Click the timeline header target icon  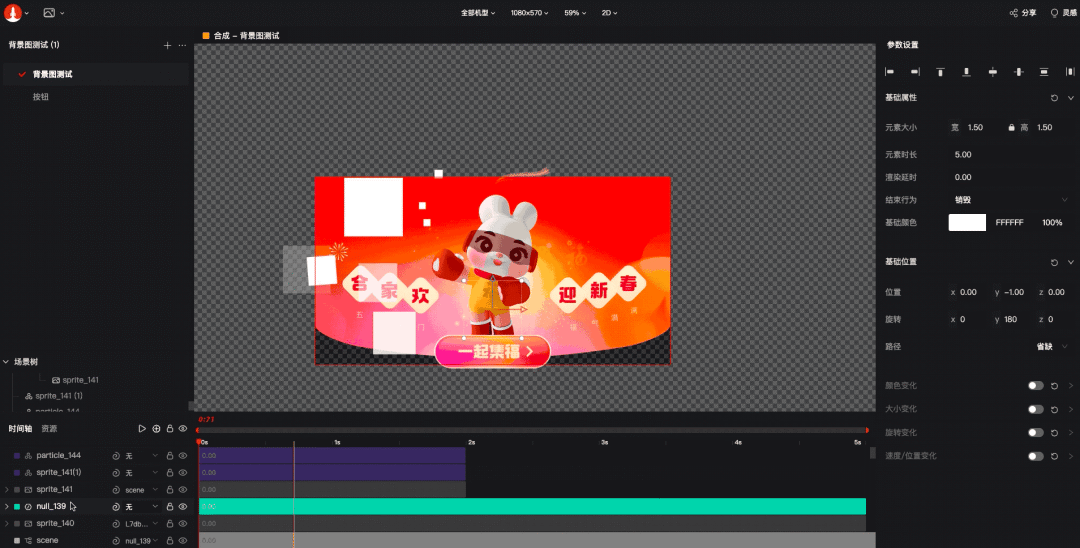(156, 429)
